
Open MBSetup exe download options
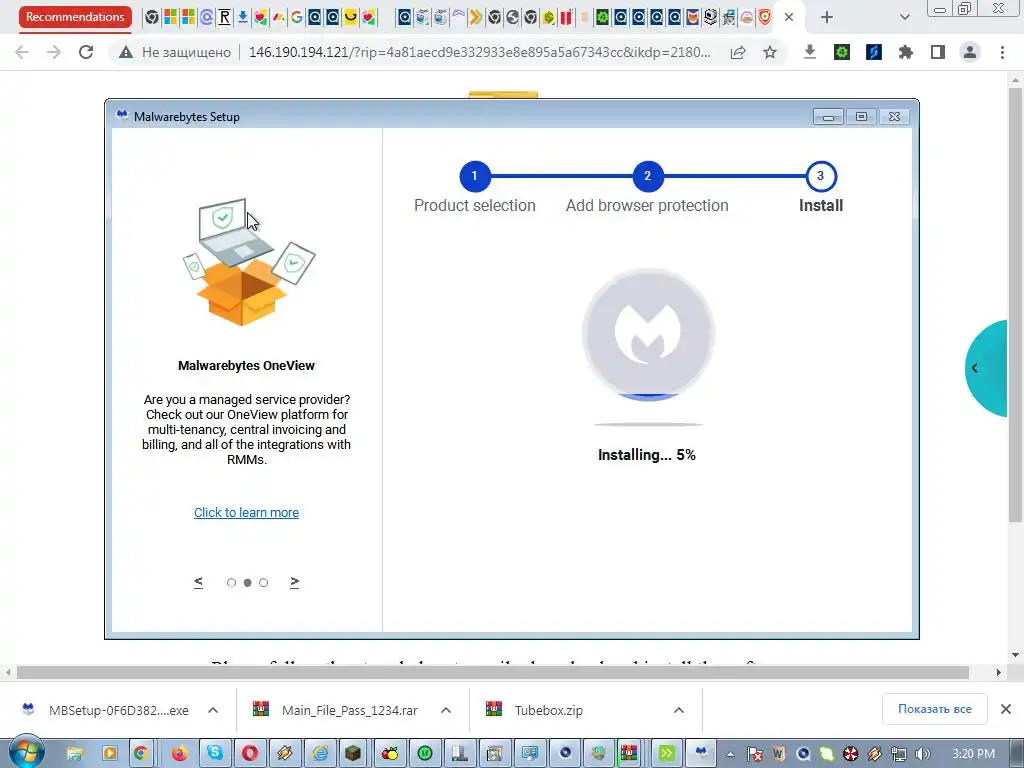point(213,710)
